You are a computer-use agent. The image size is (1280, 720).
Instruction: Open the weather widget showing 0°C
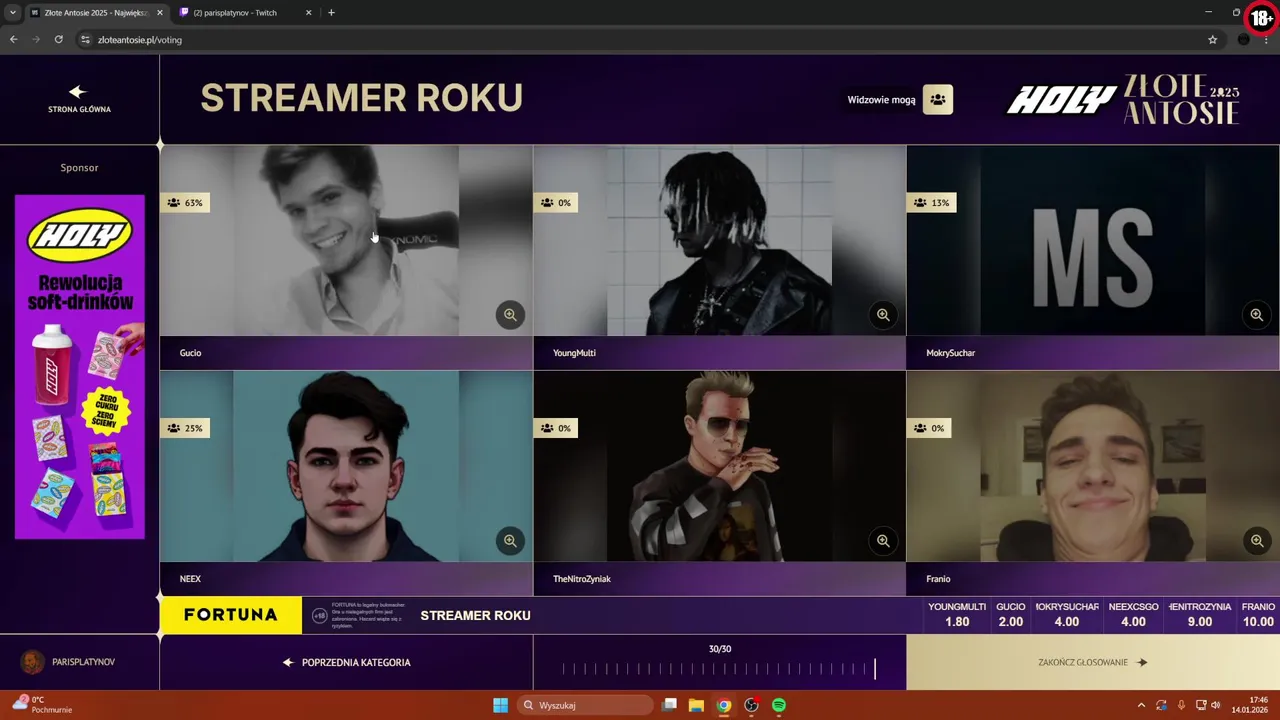[x=42, y=705]
